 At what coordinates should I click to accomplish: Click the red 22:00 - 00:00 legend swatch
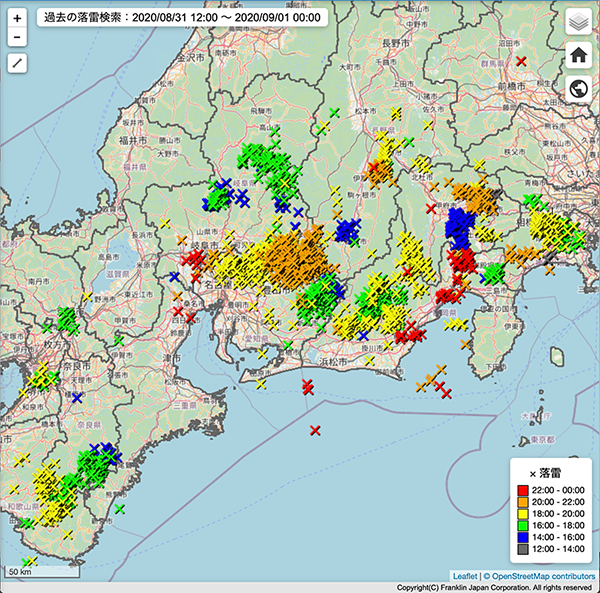522,490
